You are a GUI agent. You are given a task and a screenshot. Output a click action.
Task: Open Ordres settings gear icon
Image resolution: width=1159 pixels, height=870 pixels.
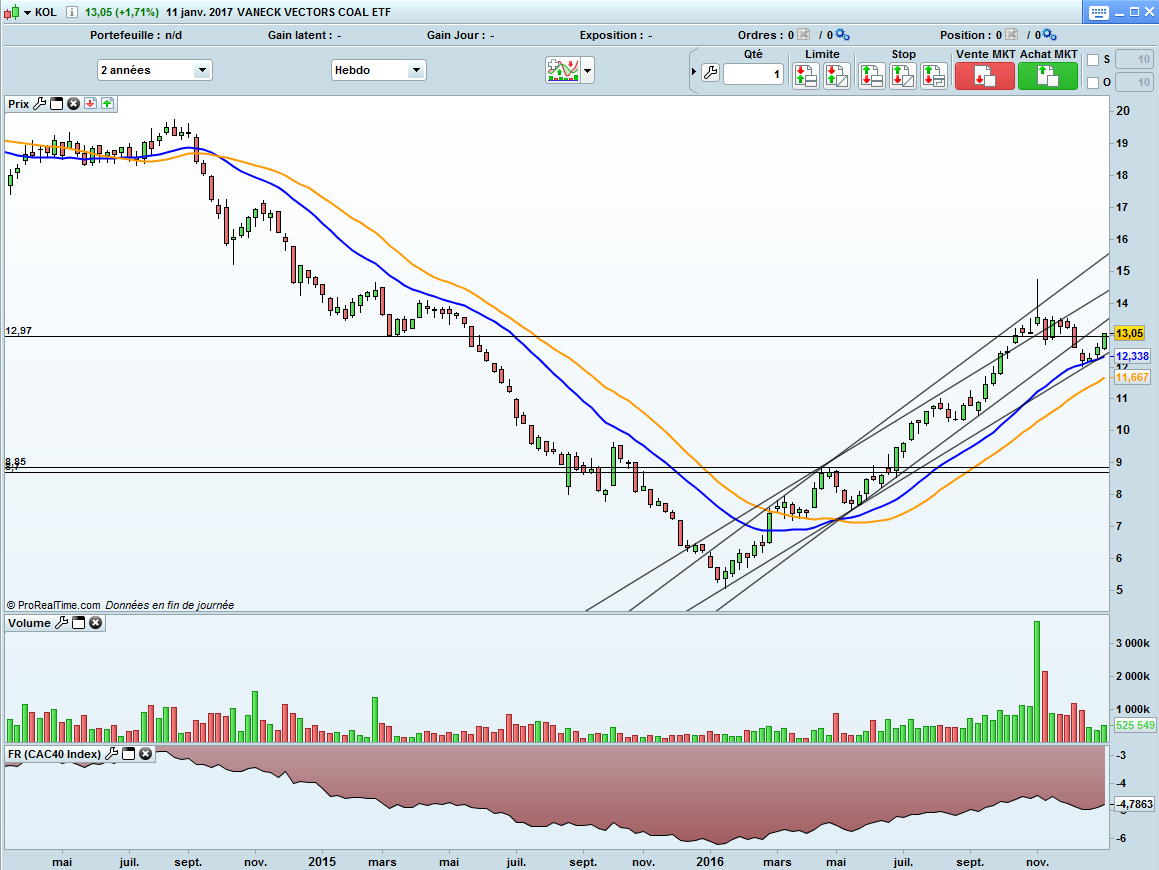tap(842, 35)
